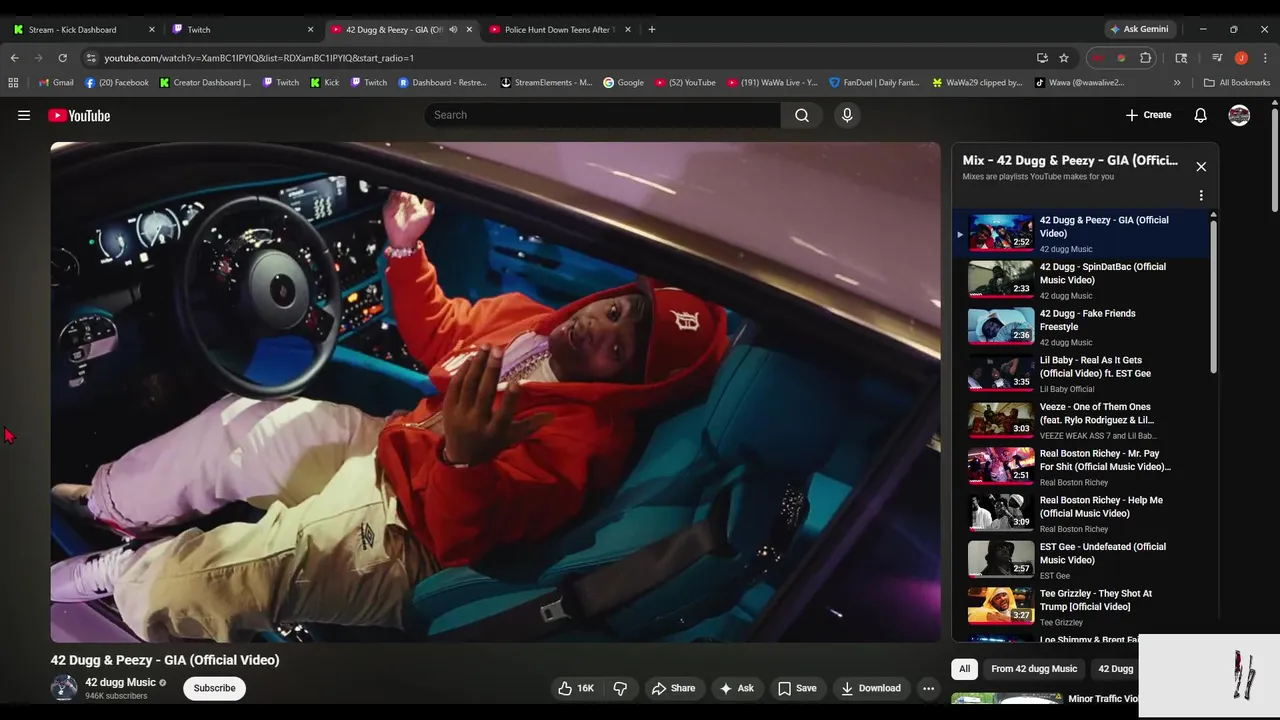Expand the hidden bookmarks overflow chevron
1280x720 pixels.
tap(1177, 83)
